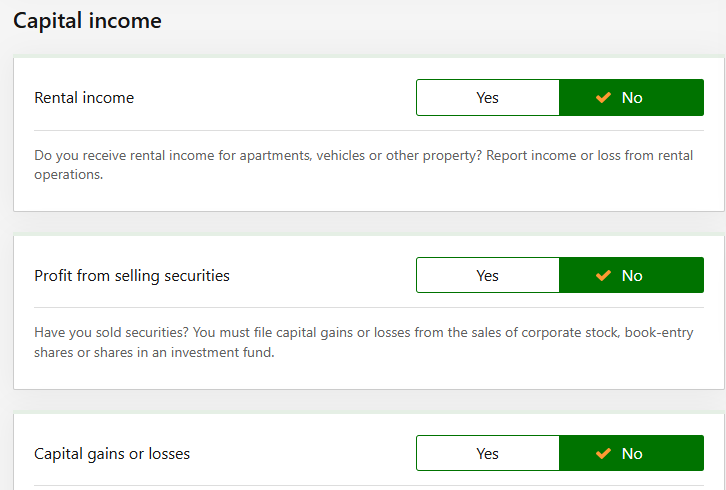The width and height of the screenshot is (726, 490).
Task: Click the checkmark icon for Capital gains or losses
Action: coord(603,454)
